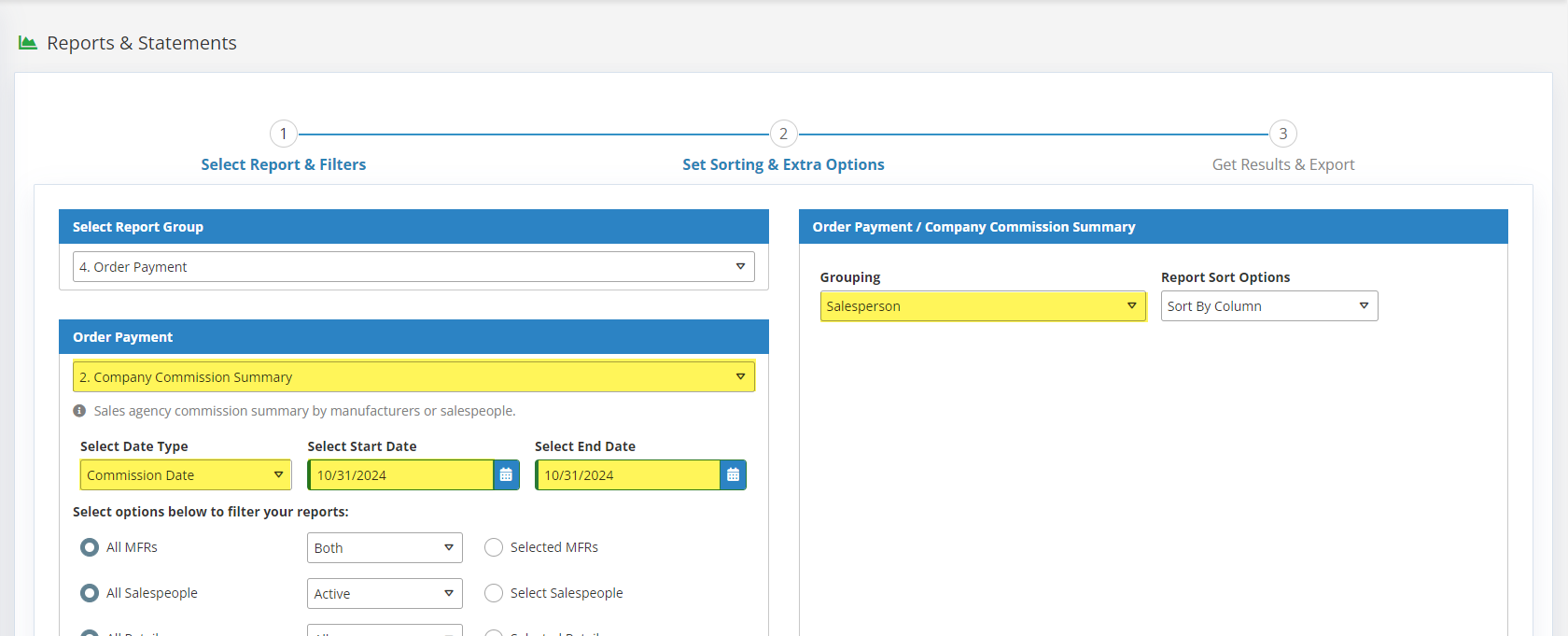
Task: Open the Both dropdown next to All MFRs
Action: pyautogui.click(x=385, y=547)
